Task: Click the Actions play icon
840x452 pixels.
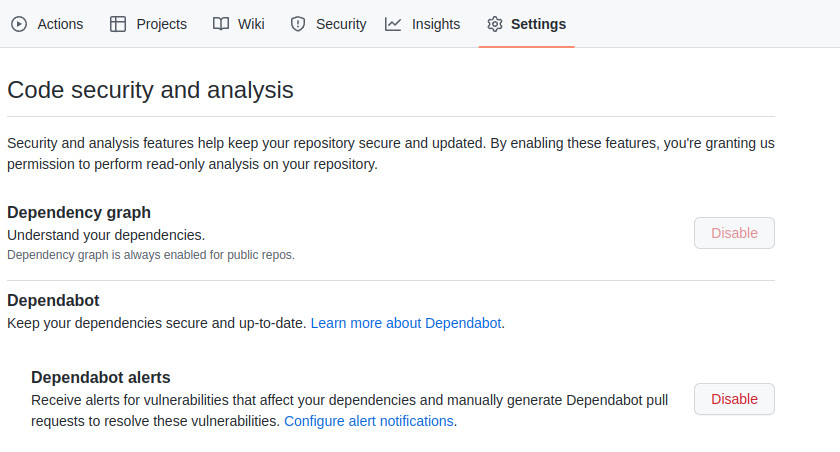Action: (x=19, y=24)
